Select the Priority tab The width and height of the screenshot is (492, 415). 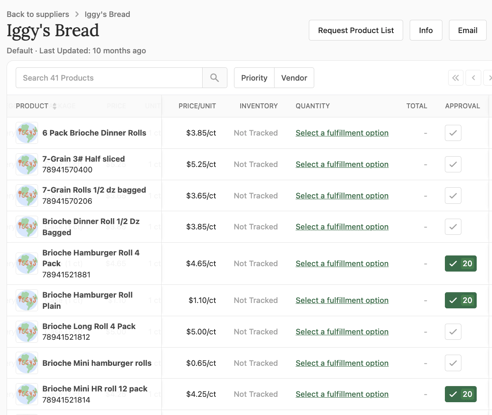coord(254,78)
